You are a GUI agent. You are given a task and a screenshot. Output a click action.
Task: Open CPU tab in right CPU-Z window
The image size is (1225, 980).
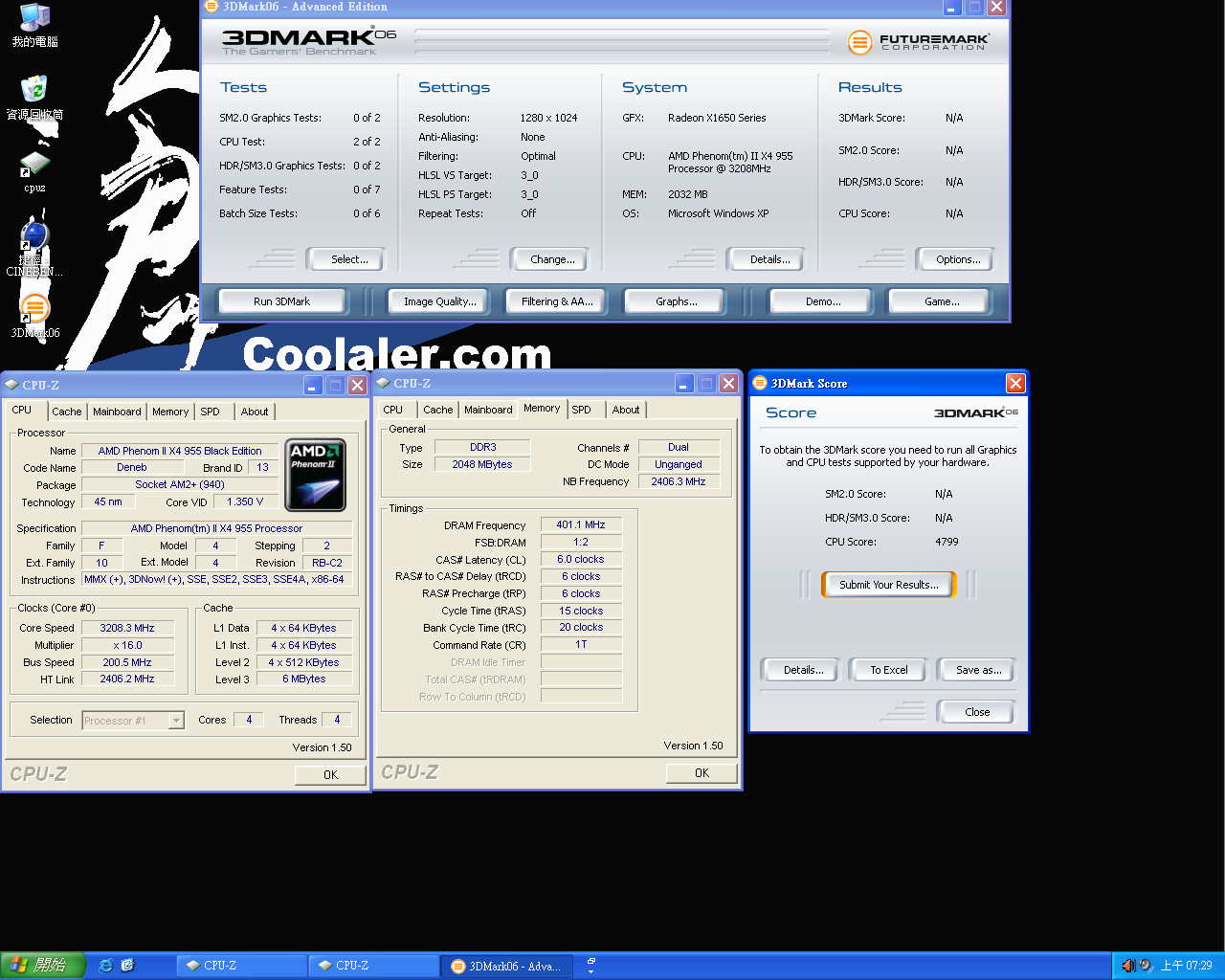(392, 410)
